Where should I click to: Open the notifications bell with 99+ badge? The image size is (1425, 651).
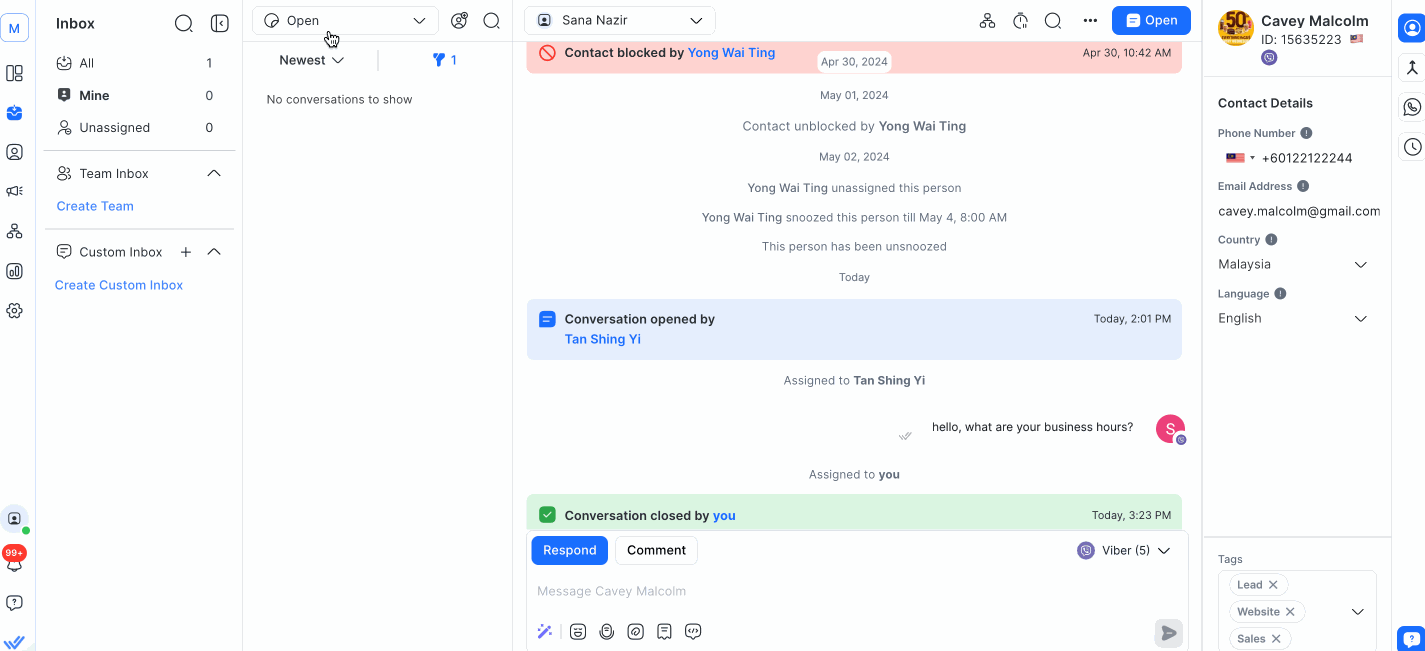(14, 562)
